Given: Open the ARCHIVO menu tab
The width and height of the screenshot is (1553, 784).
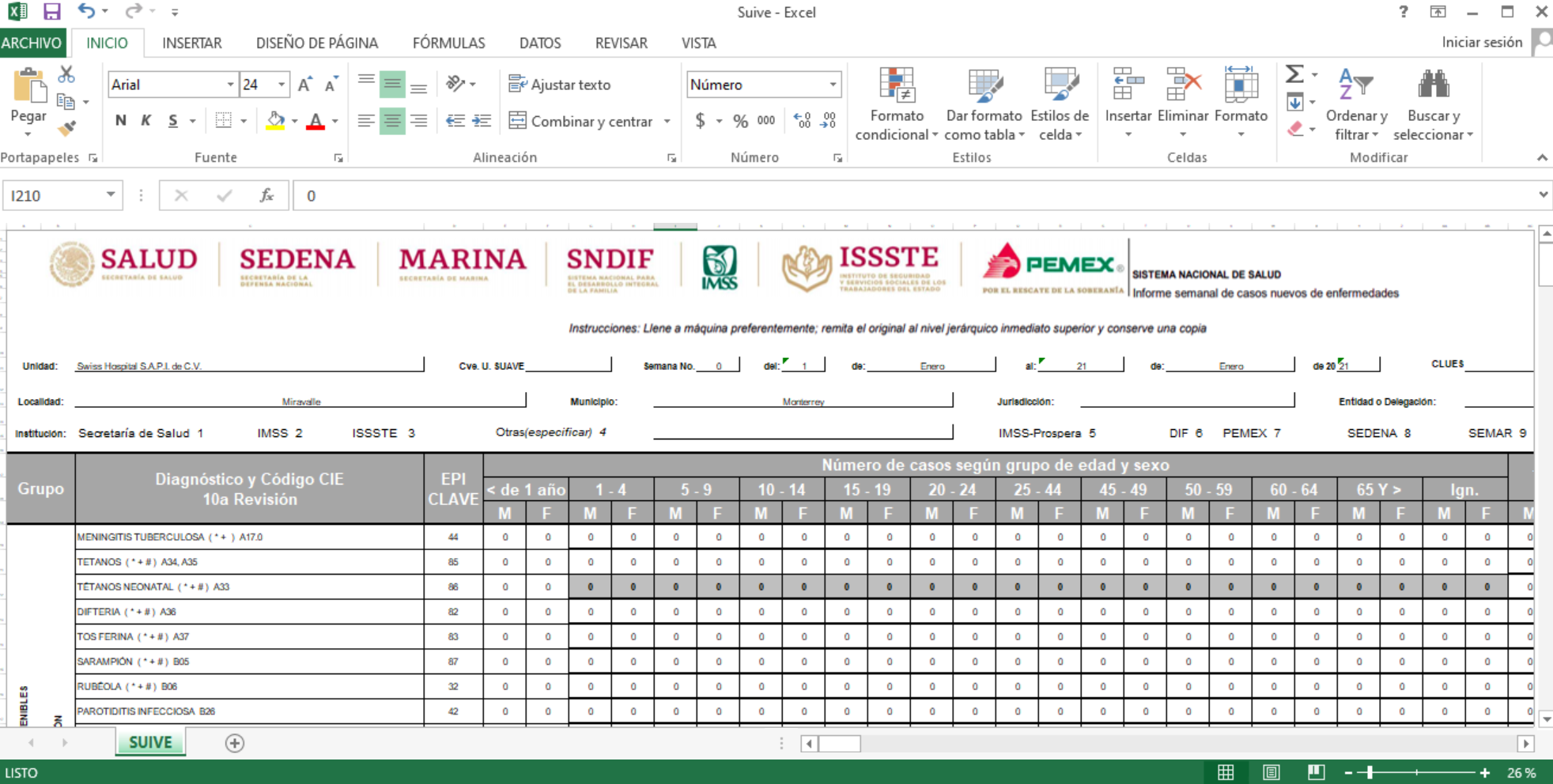Looking at the screenshot, I should tap(32, 43).
